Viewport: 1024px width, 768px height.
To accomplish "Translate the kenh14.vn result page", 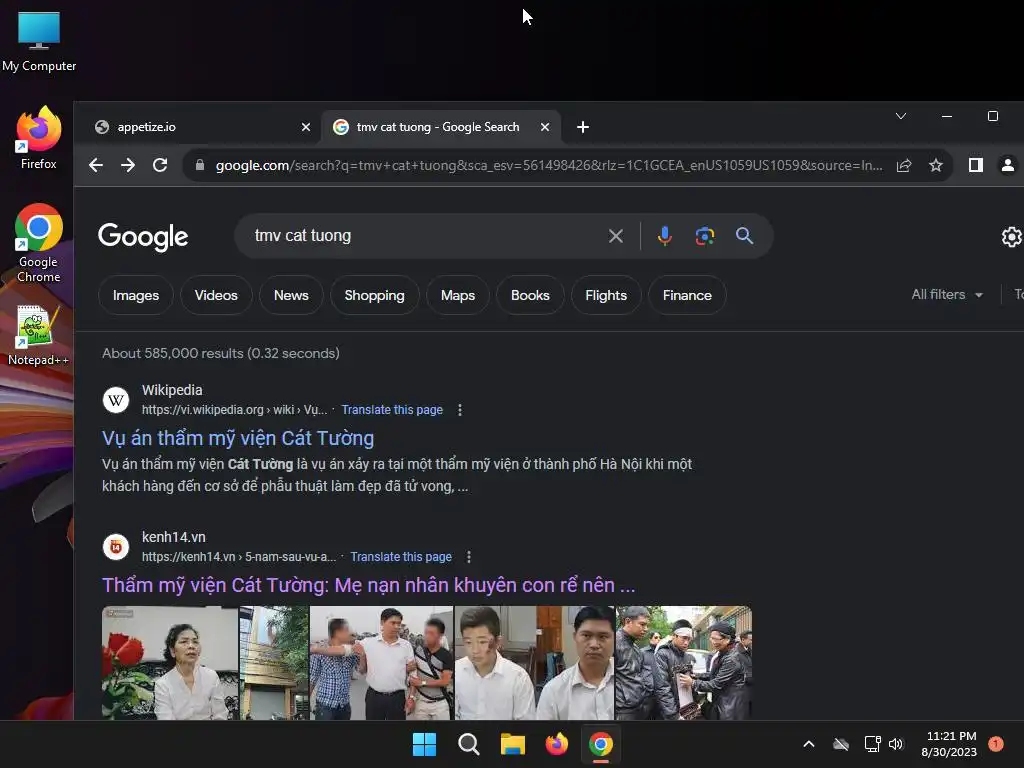I will (x=401, y=557).
